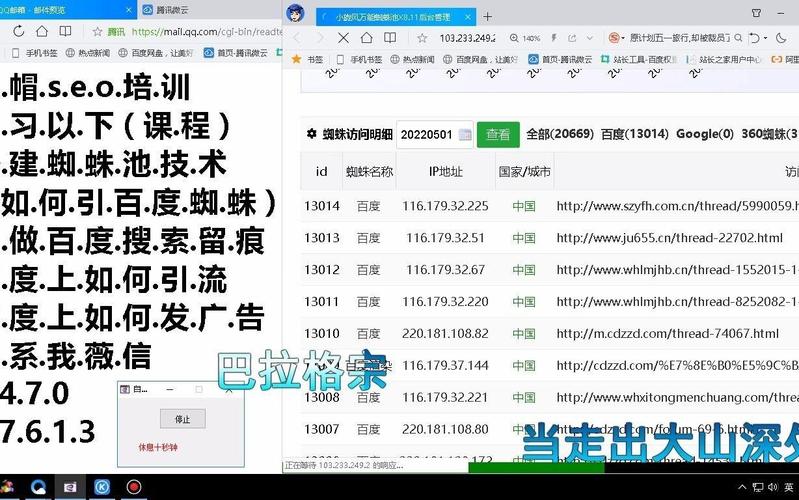Click the red record button on taskbar
799x500 pixels.
[134, 487]
